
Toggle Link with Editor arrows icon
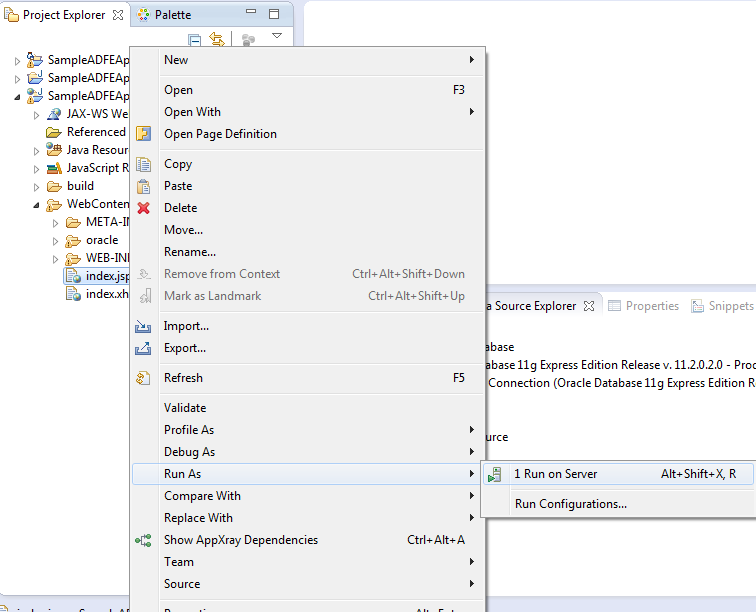click(x=217, y=40)
